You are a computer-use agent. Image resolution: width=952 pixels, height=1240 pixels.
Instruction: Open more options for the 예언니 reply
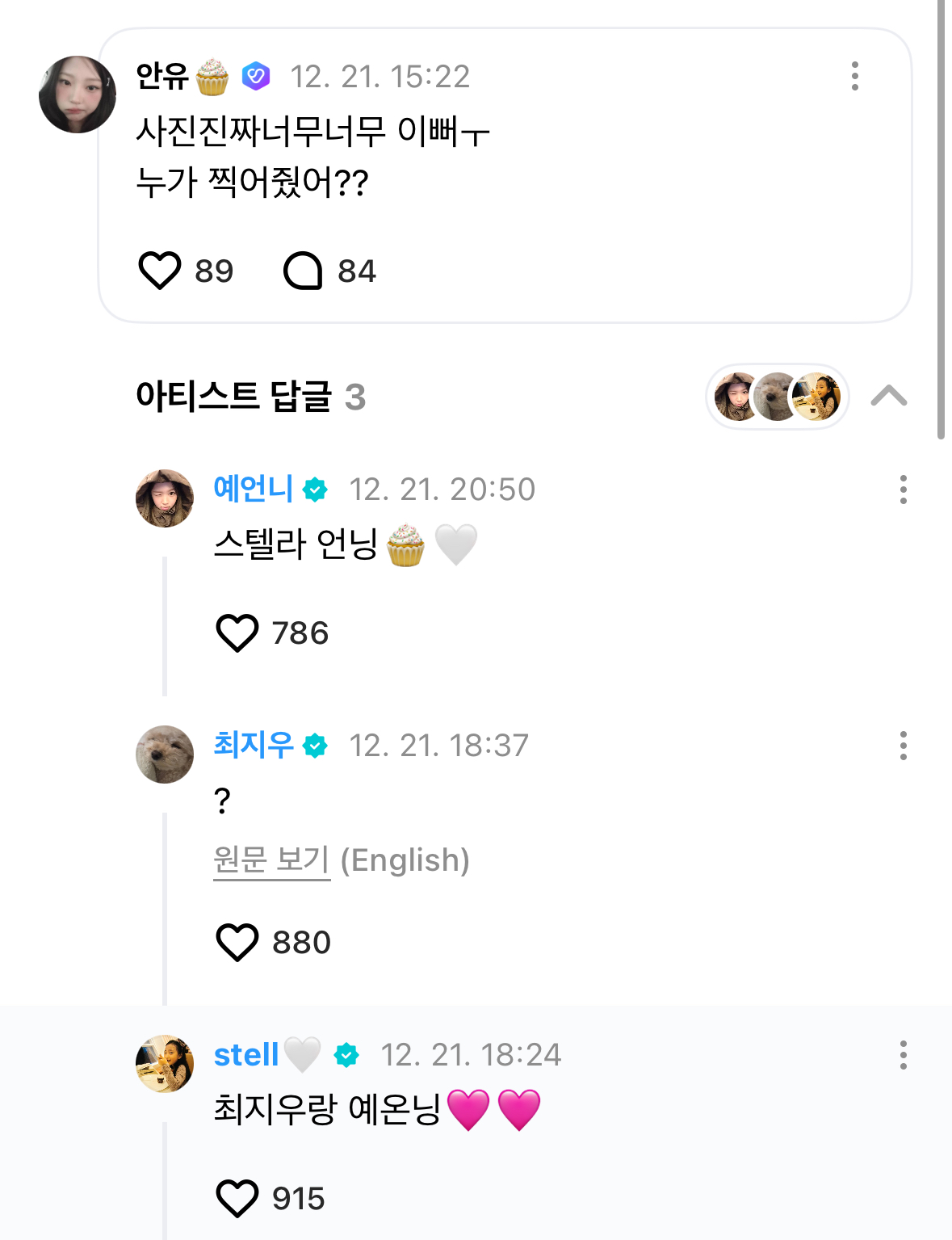click(x=903, y=490)
